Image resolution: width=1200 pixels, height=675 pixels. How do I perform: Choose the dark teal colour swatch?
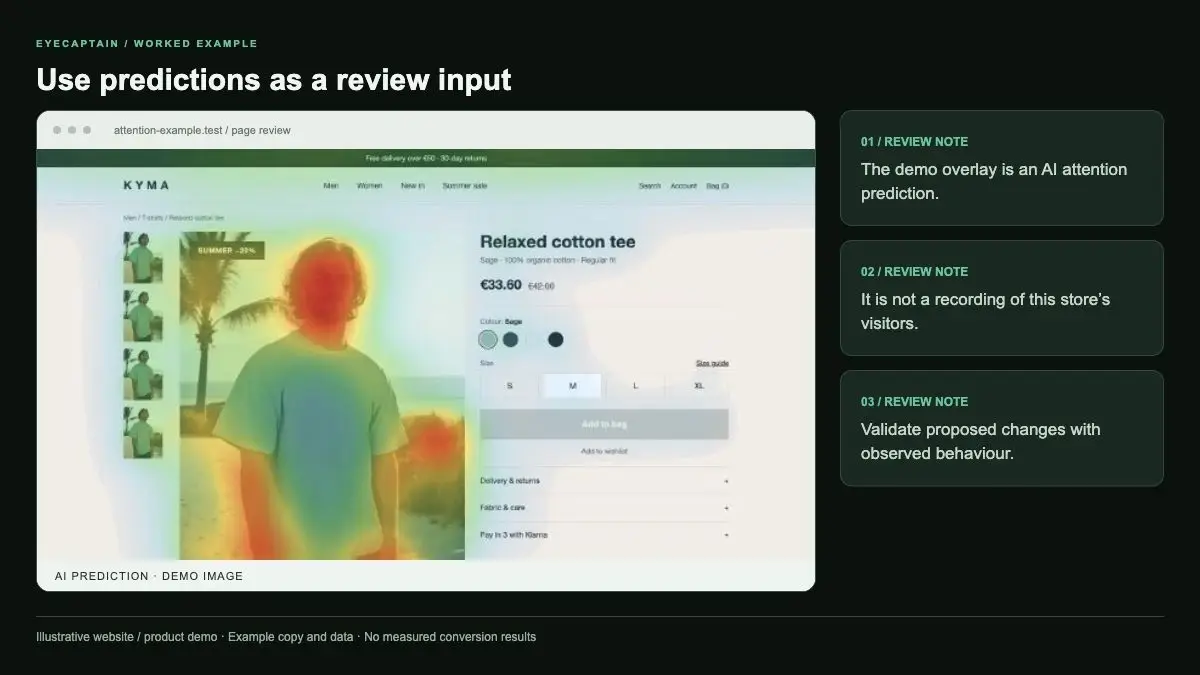point(511,339)
